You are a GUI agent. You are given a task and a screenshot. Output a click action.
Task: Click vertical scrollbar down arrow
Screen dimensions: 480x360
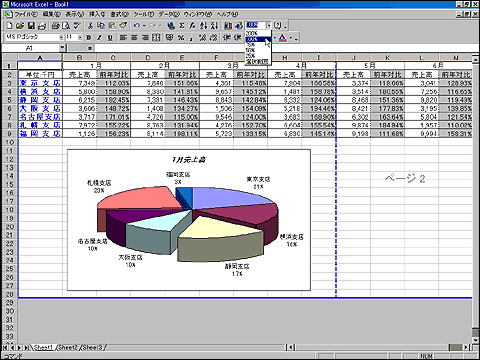[x=476, y=340]
